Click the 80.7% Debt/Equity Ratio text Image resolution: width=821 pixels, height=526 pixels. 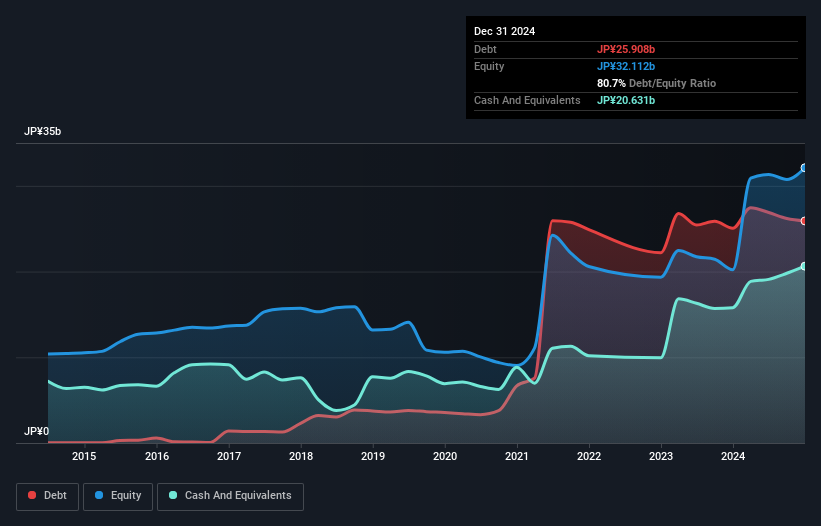[x=656, y=83]
